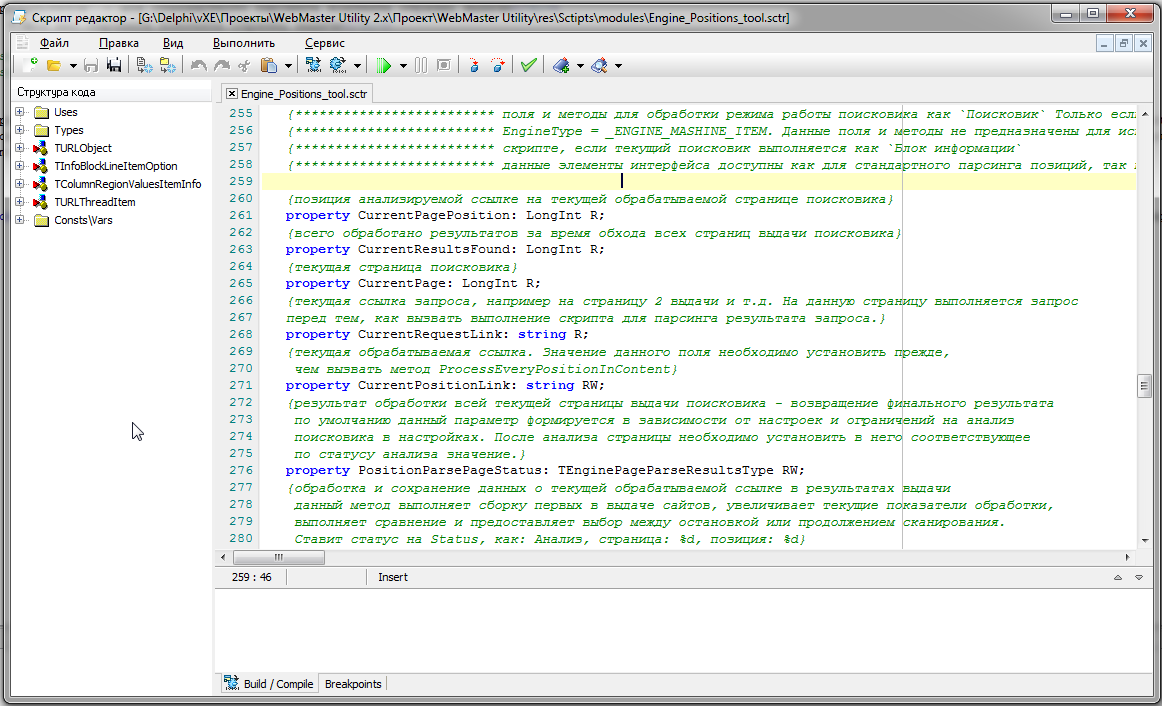Open the Сервис menu

[x=324, y=43]
